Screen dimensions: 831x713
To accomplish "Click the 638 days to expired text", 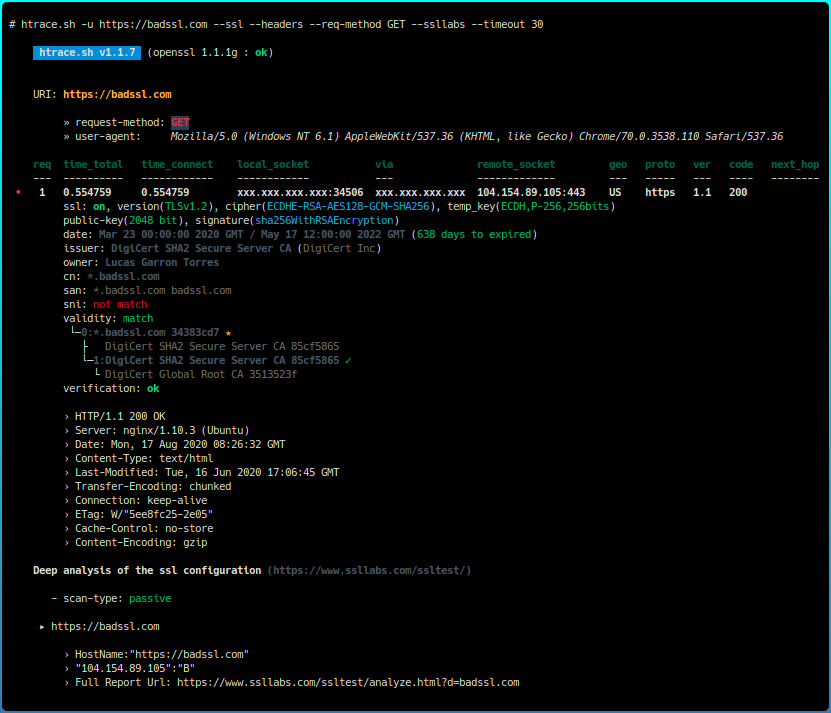I will click(x=474, y=234).
